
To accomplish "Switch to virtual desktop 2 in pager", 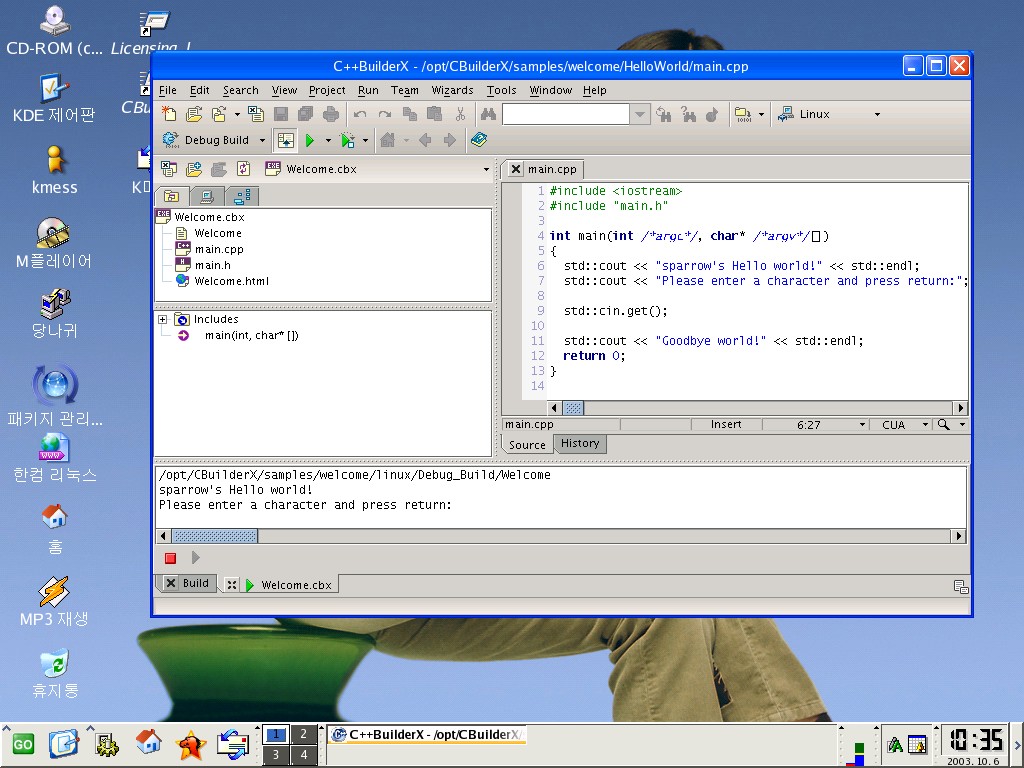I will [x=304, y=735].
